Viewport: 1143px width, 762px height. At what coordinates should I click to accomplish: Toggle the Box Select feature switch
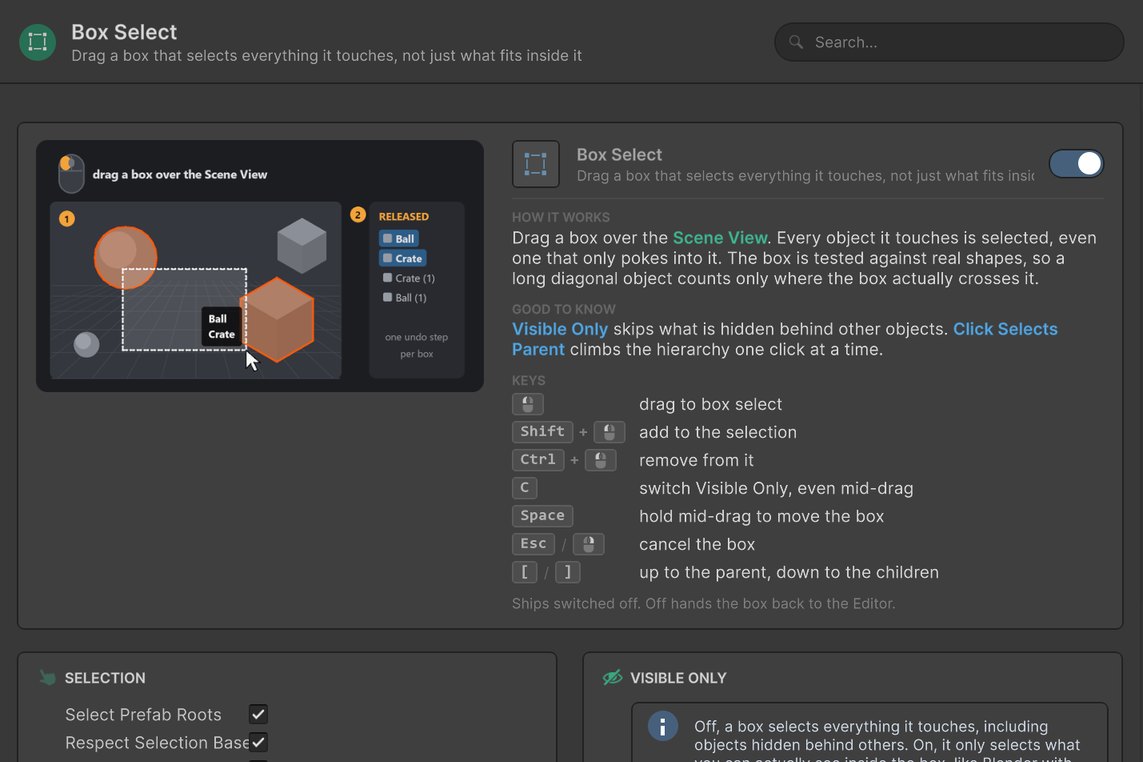1076,163
